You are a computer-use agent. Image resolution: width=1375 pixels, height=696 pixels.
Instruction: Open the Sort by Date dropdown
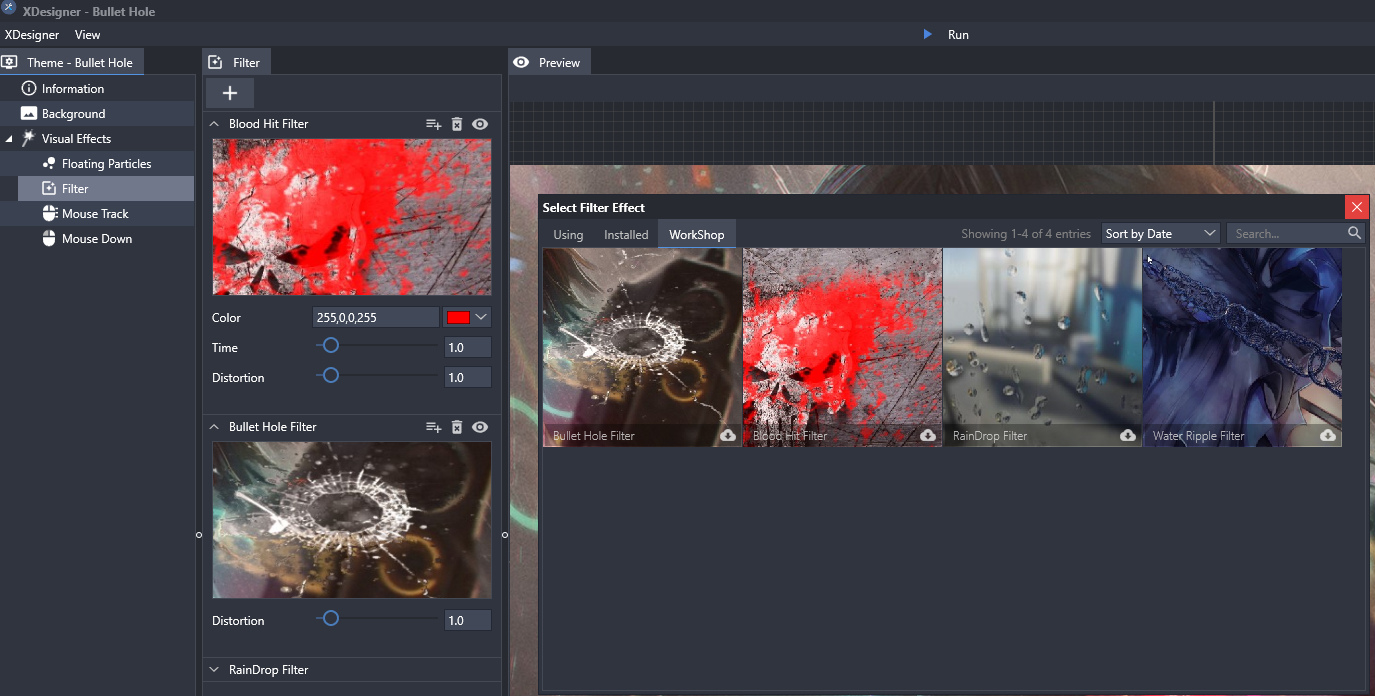pos(1160,233)
